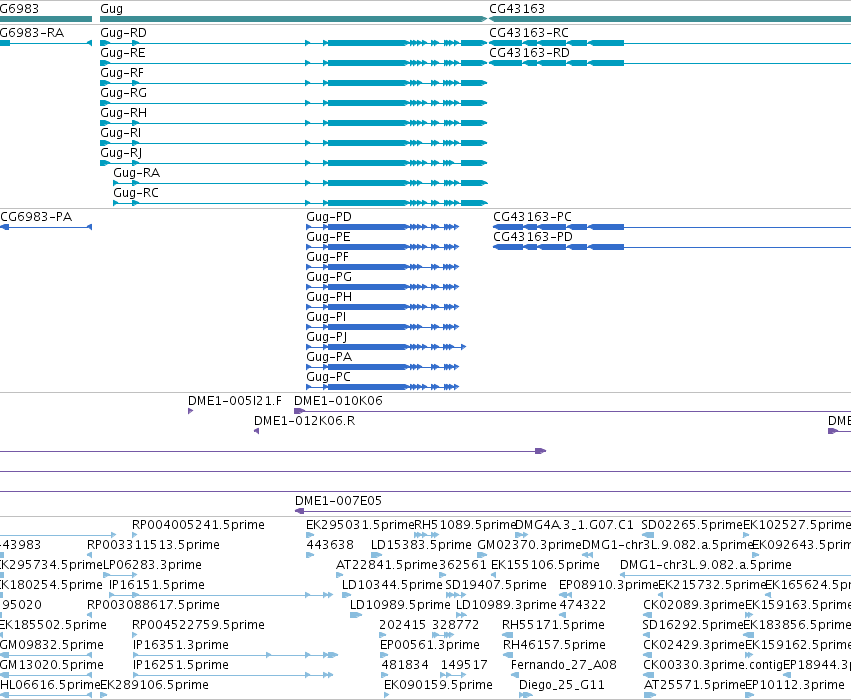Click the SD02265.5prime EST label
851x700 pixels.
[x=691, y=525]
